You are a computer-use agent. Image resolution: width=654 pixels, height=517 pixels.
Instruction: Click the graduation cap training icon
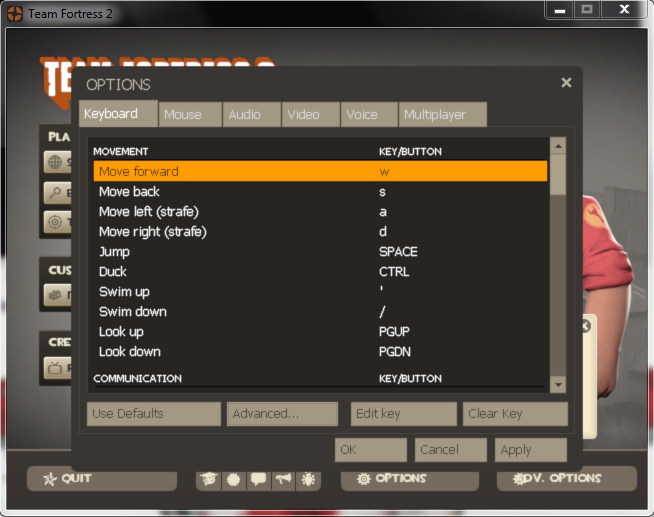pos(209,479)
